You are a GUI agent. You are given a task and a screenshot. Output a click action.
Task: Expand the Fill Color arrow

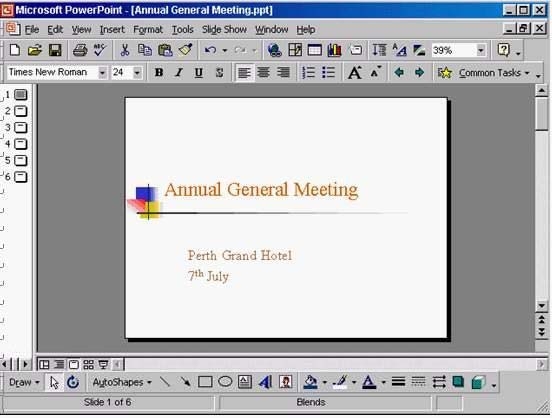(x=324, y=382)
